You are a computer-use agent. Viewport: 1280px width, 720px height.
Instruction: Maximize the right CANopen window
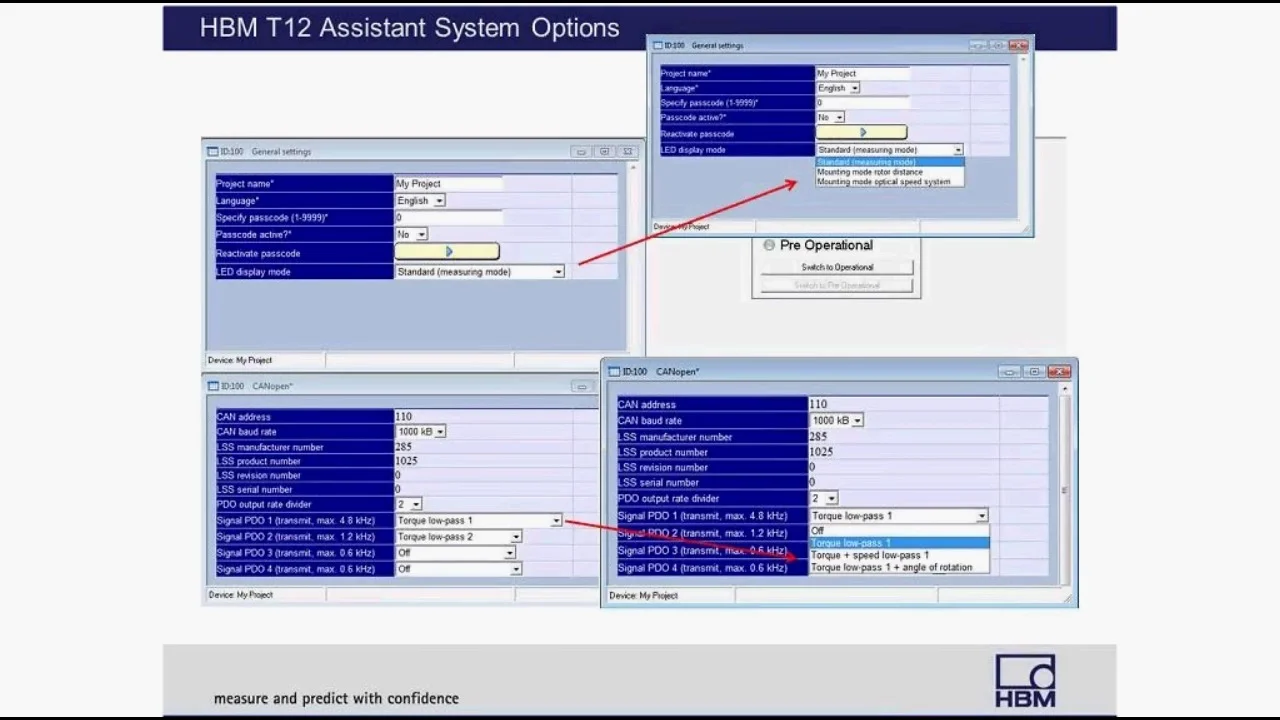pyautogui.click(x=1034, y=372)
